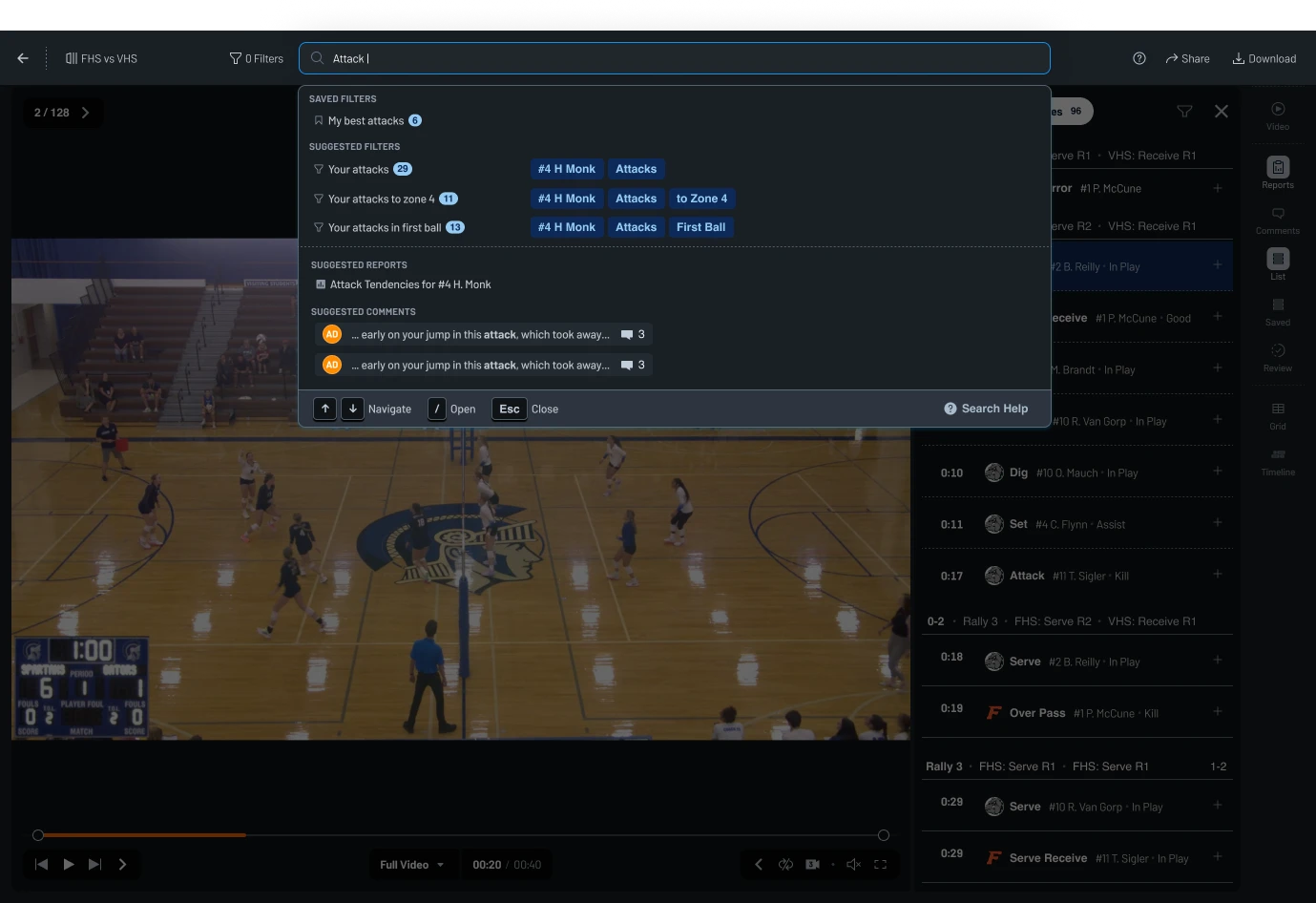Select Over Pass #1 P. McCune Kill event
The image size is (1316, 903).
coord(1076,712)
